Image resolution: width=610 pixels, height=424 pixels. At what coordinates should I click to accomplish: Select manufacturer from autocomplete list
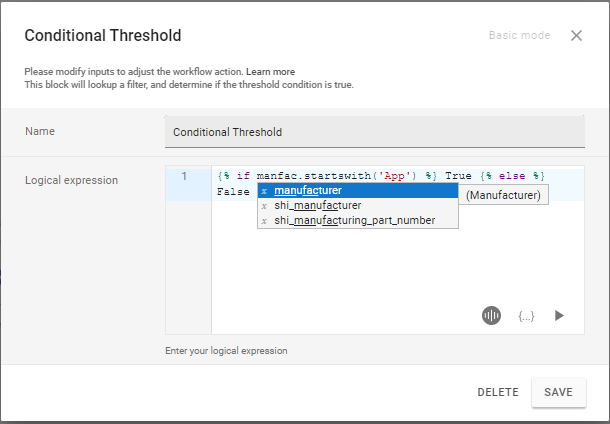pos(308,191)
